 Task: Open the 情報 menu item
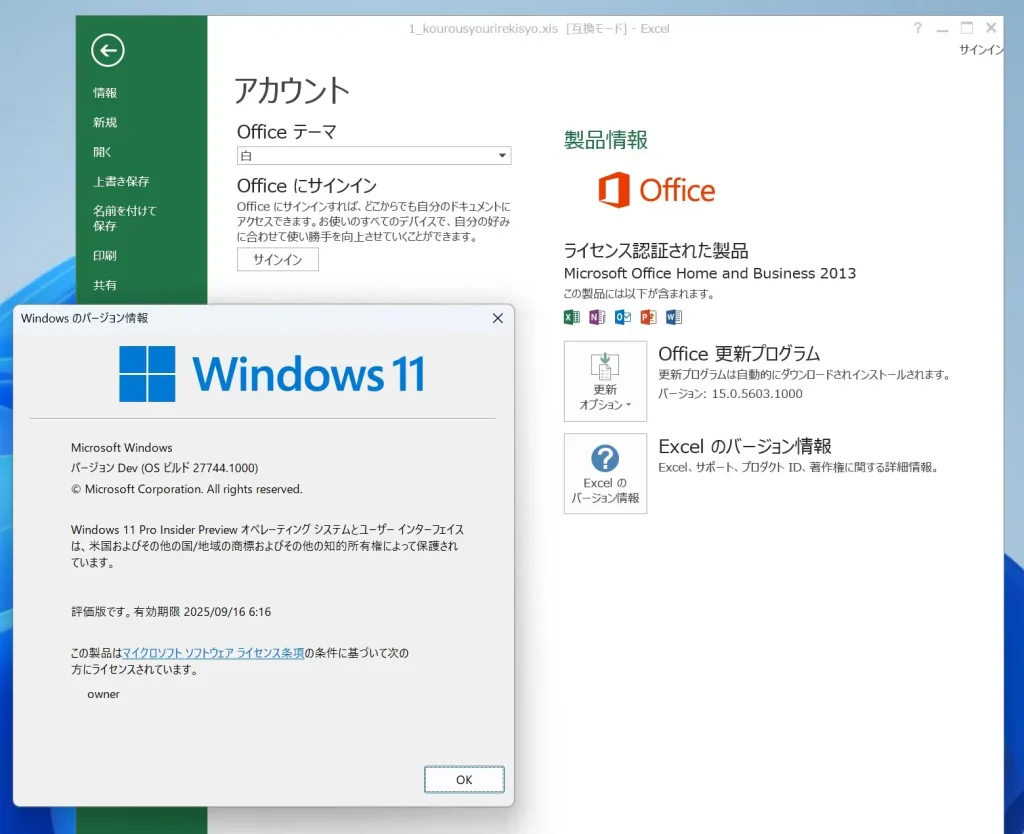click(x=104, y=93)
